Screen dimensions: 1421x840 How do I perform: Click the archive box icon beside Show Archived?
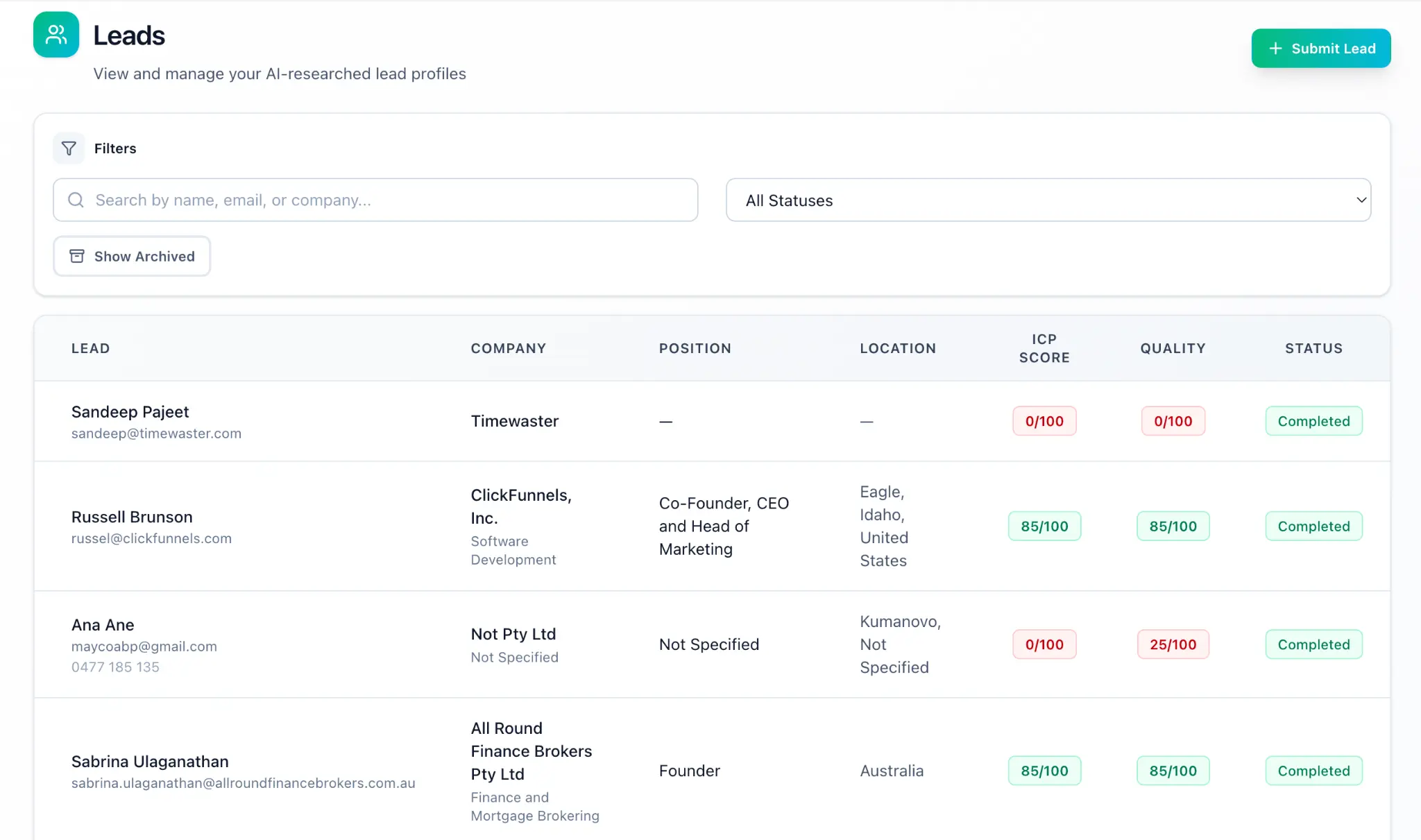click(x=78, y=256)
